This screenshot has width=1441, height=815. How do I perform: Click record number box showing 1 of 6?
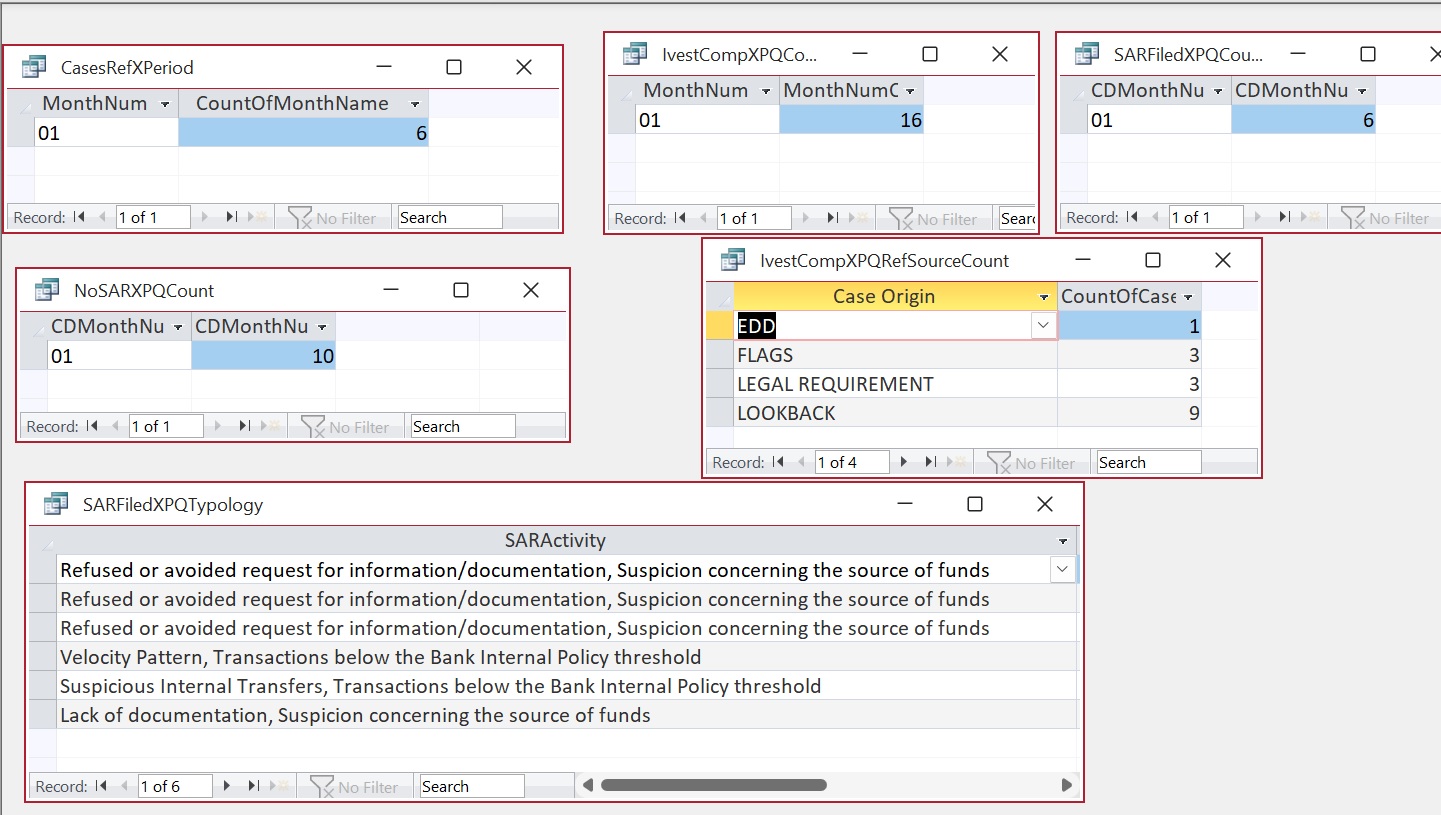(x=175, y=786)
